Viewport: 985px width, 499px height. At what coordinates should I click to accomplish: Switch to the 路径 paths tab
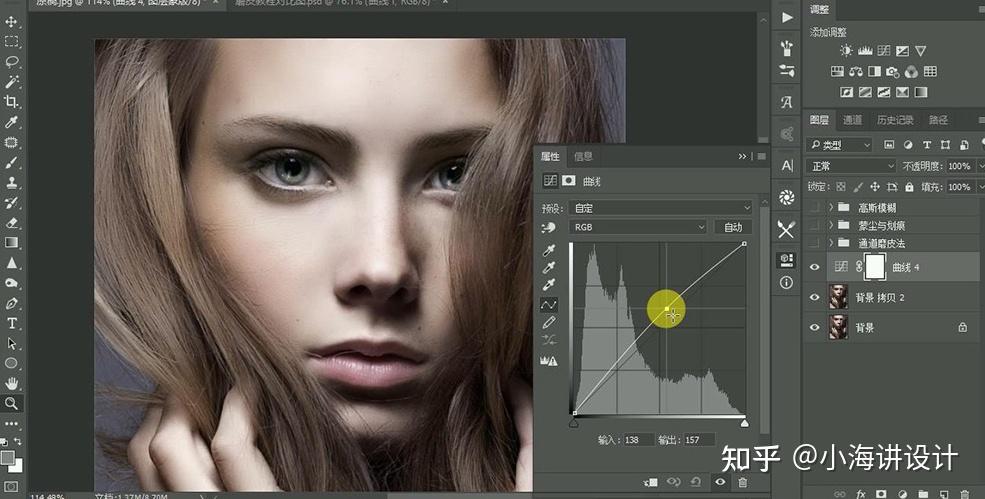(x=938, y=120)
